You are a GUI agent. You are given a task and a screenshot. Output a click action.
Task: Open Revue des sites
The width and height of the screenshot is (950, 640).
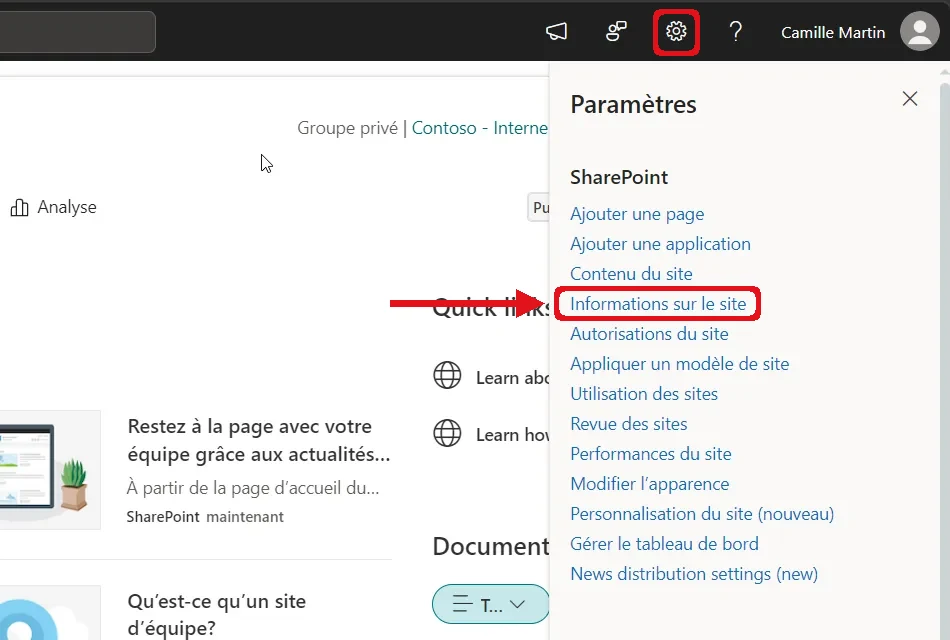pyautogui.click(x=628, y=424)
